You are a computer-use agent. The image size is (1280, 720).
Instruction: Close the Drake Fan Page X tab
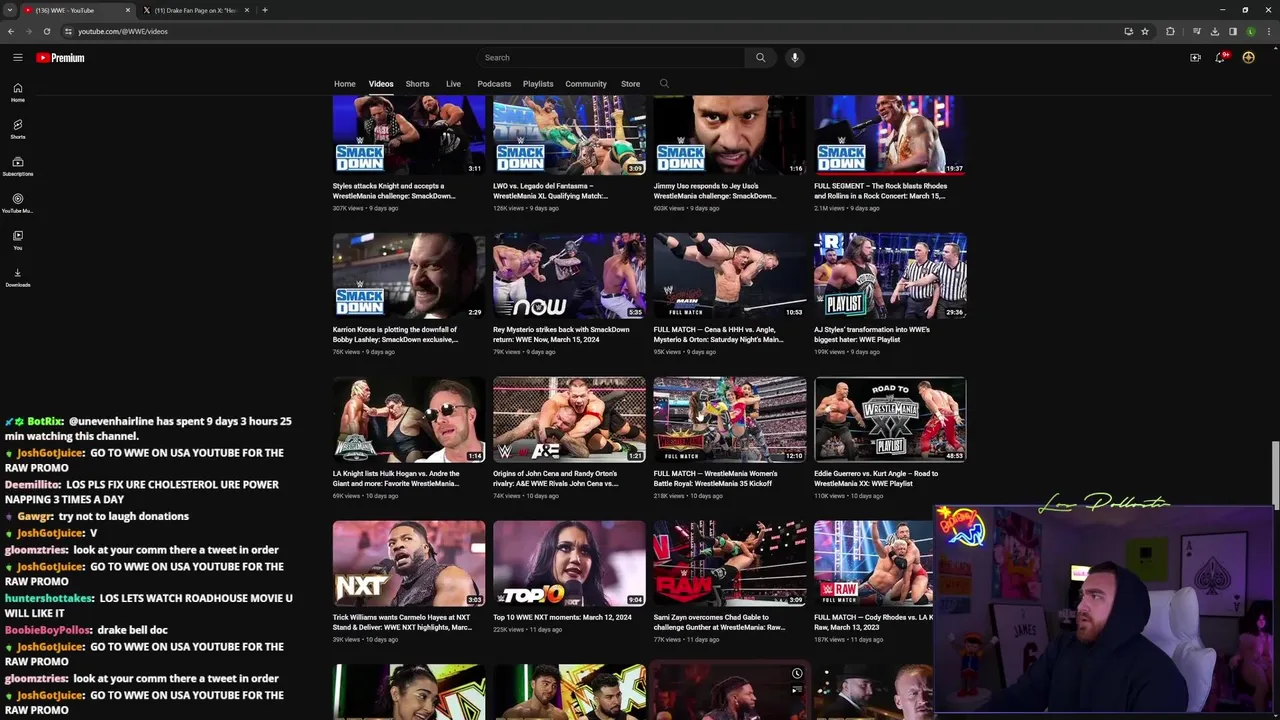pyautogui.click(x=247, y=10)
